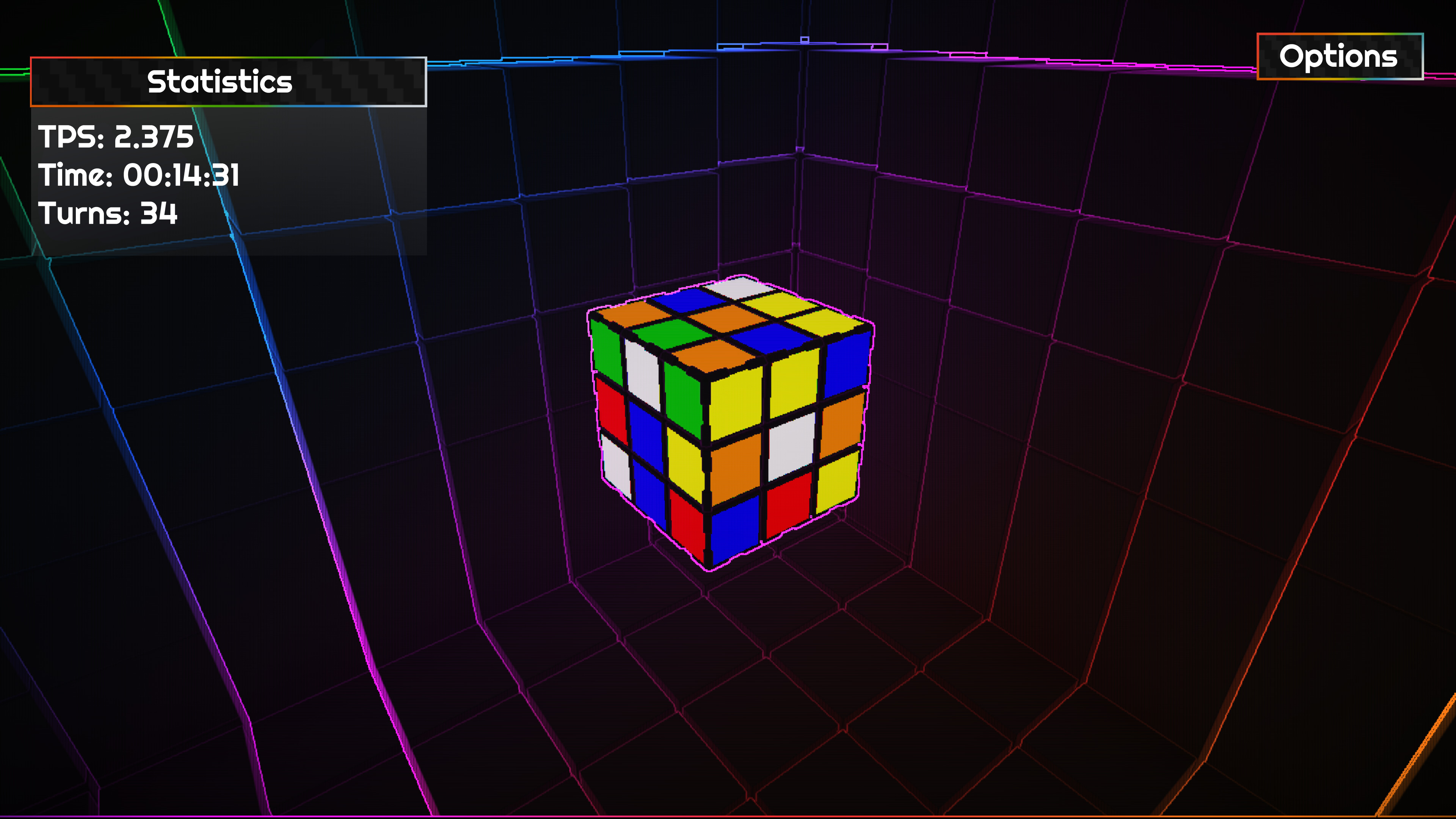The height and width of the screenshot is (819, 1456).
Task: Select the "Time: 00:14:31" timer text
Action: 139,175
